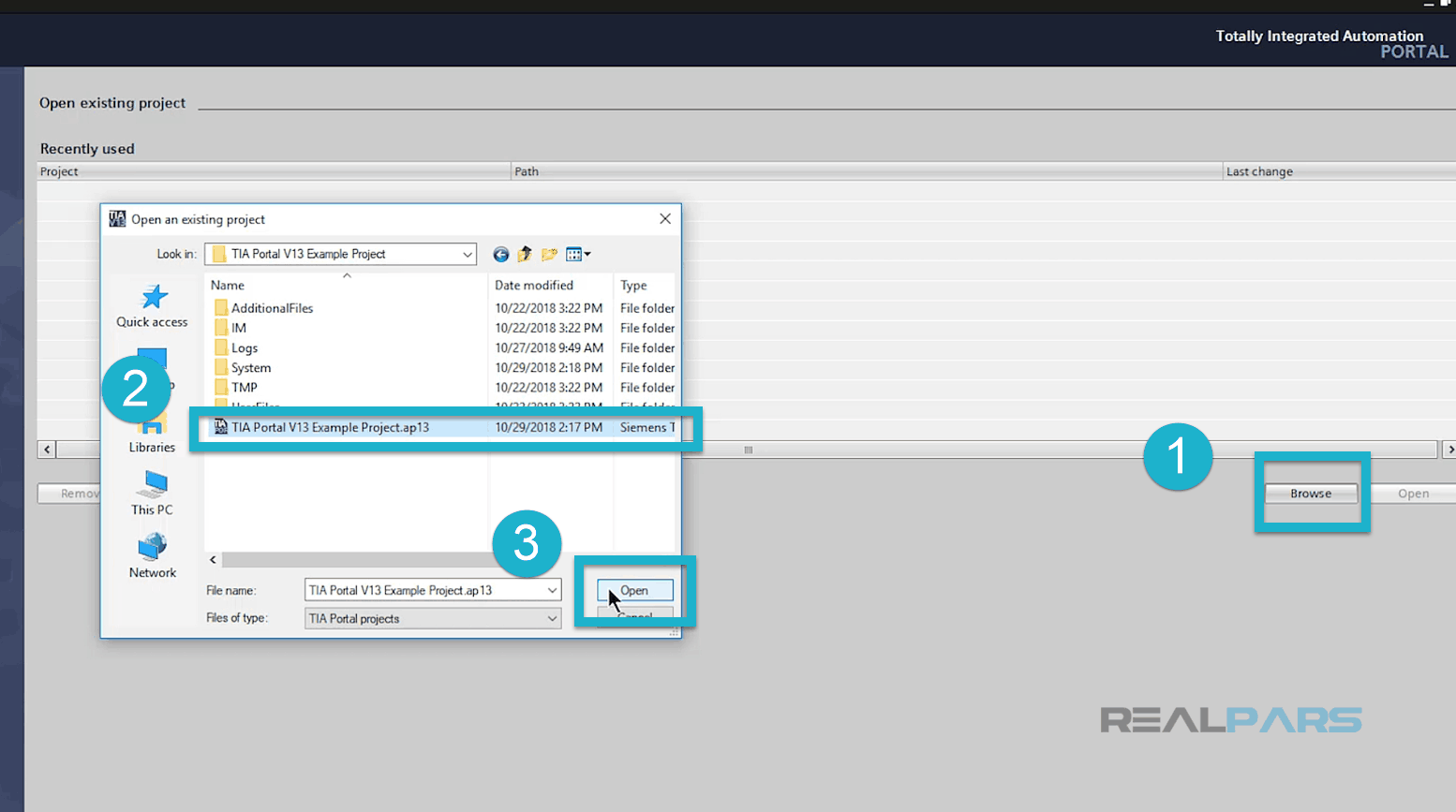Click Path column header in recently used
Image resolution: width=1456 pixels, height=812 pixels.
867,171
